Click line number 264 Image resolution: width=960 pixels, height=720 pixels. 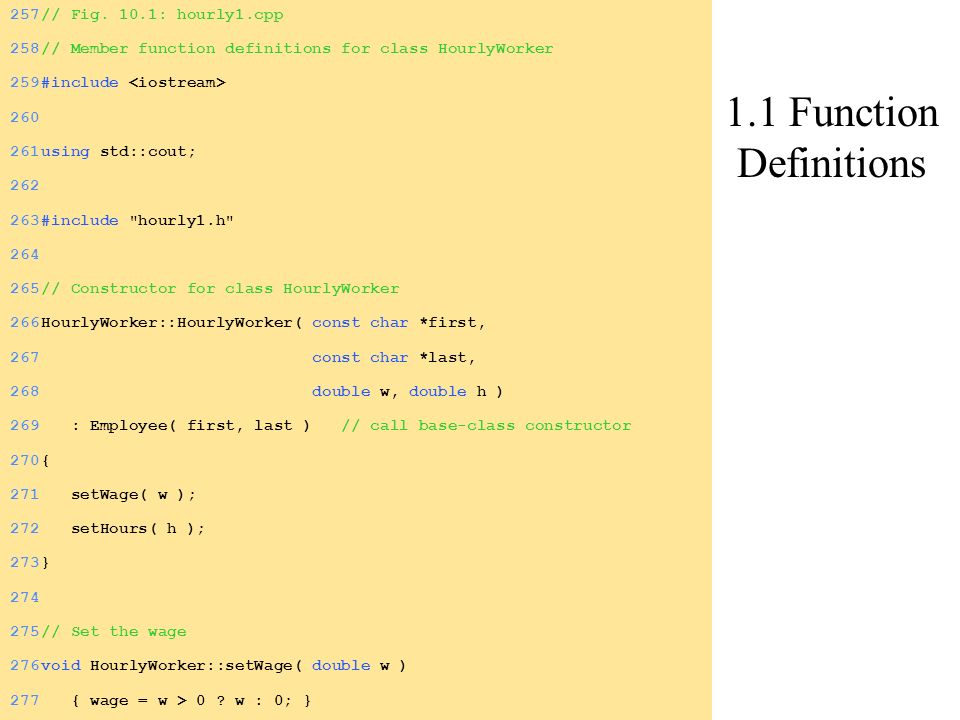click(24, 254)
